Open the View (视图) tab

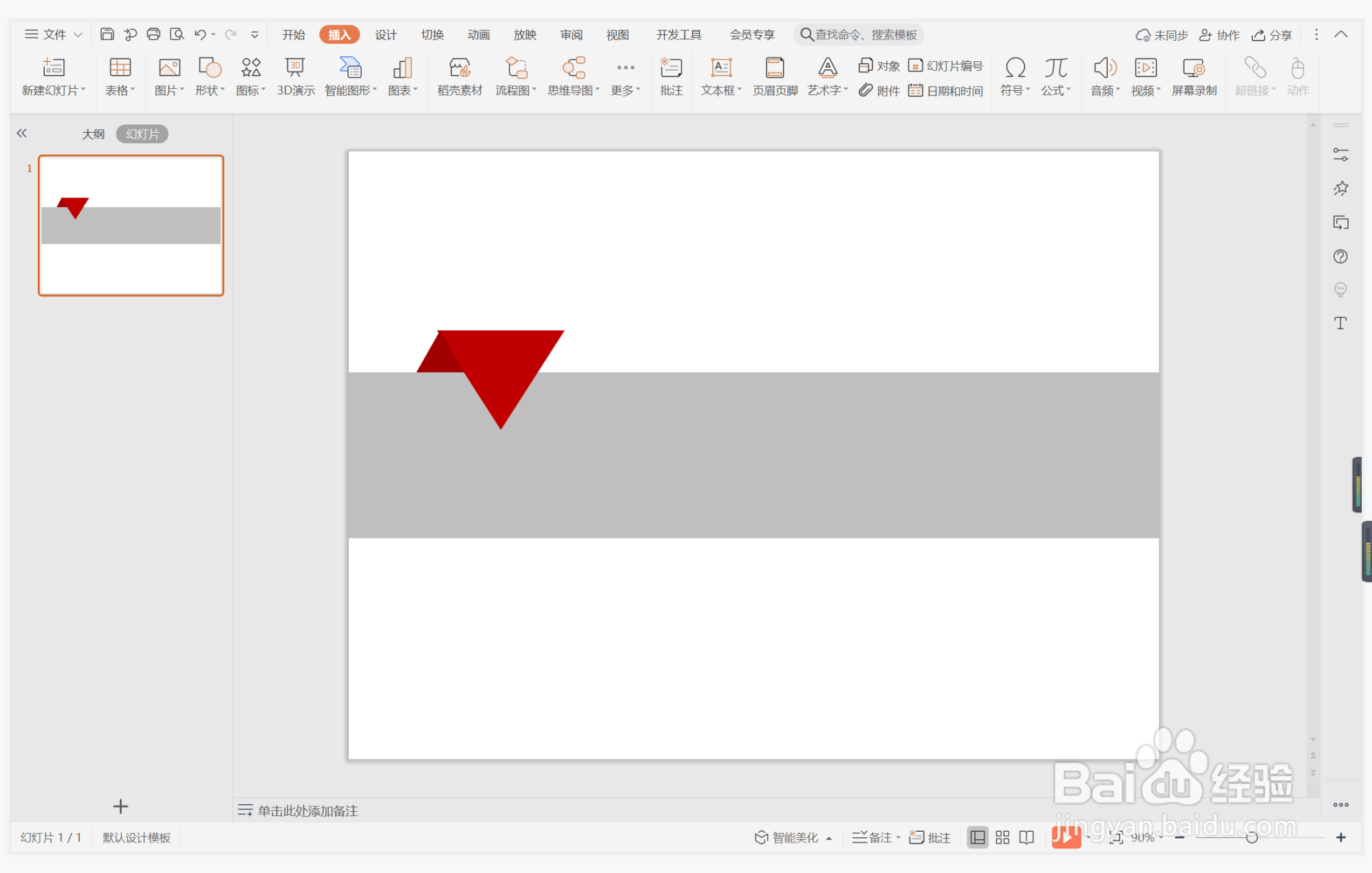(x=617, y=34)
